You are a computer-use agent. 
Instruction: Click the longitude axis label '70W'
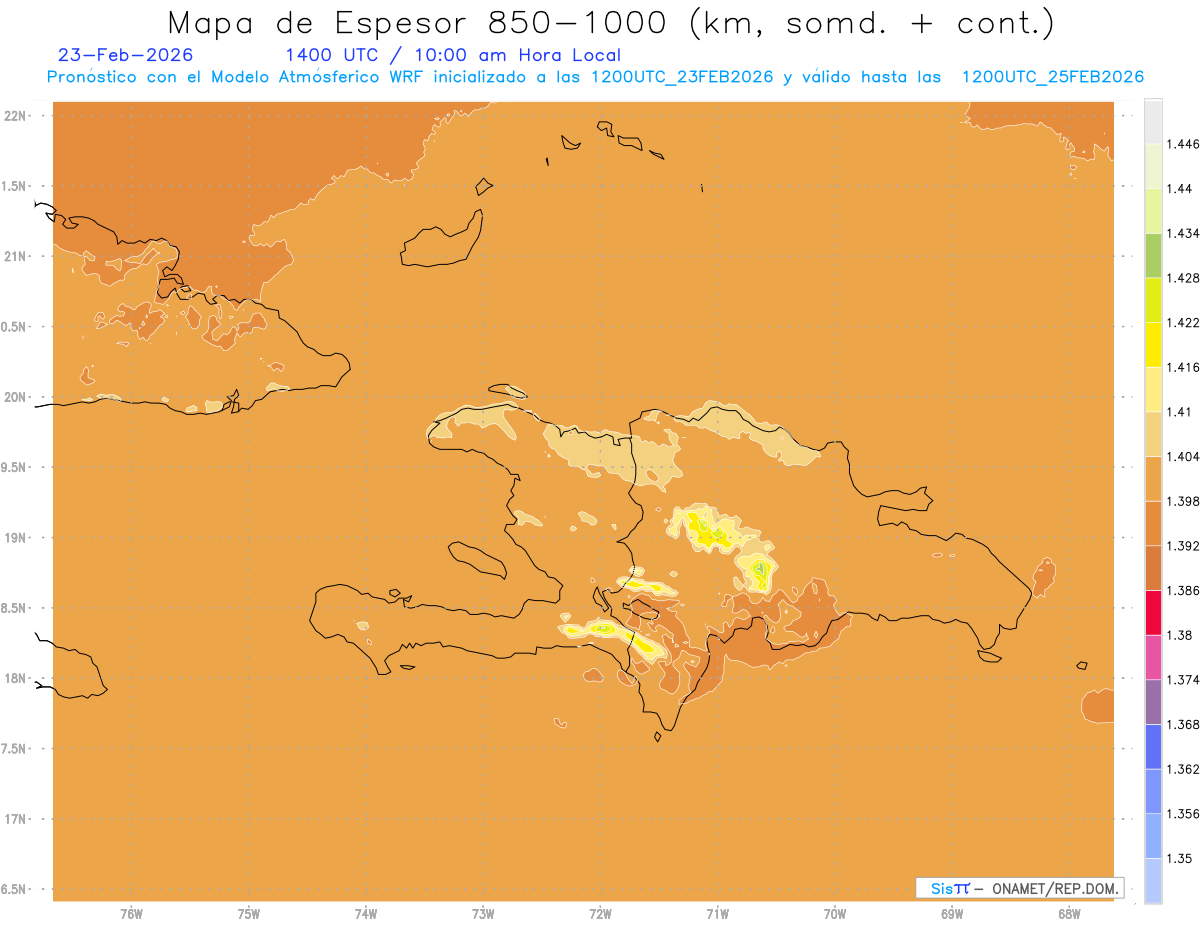835,913
